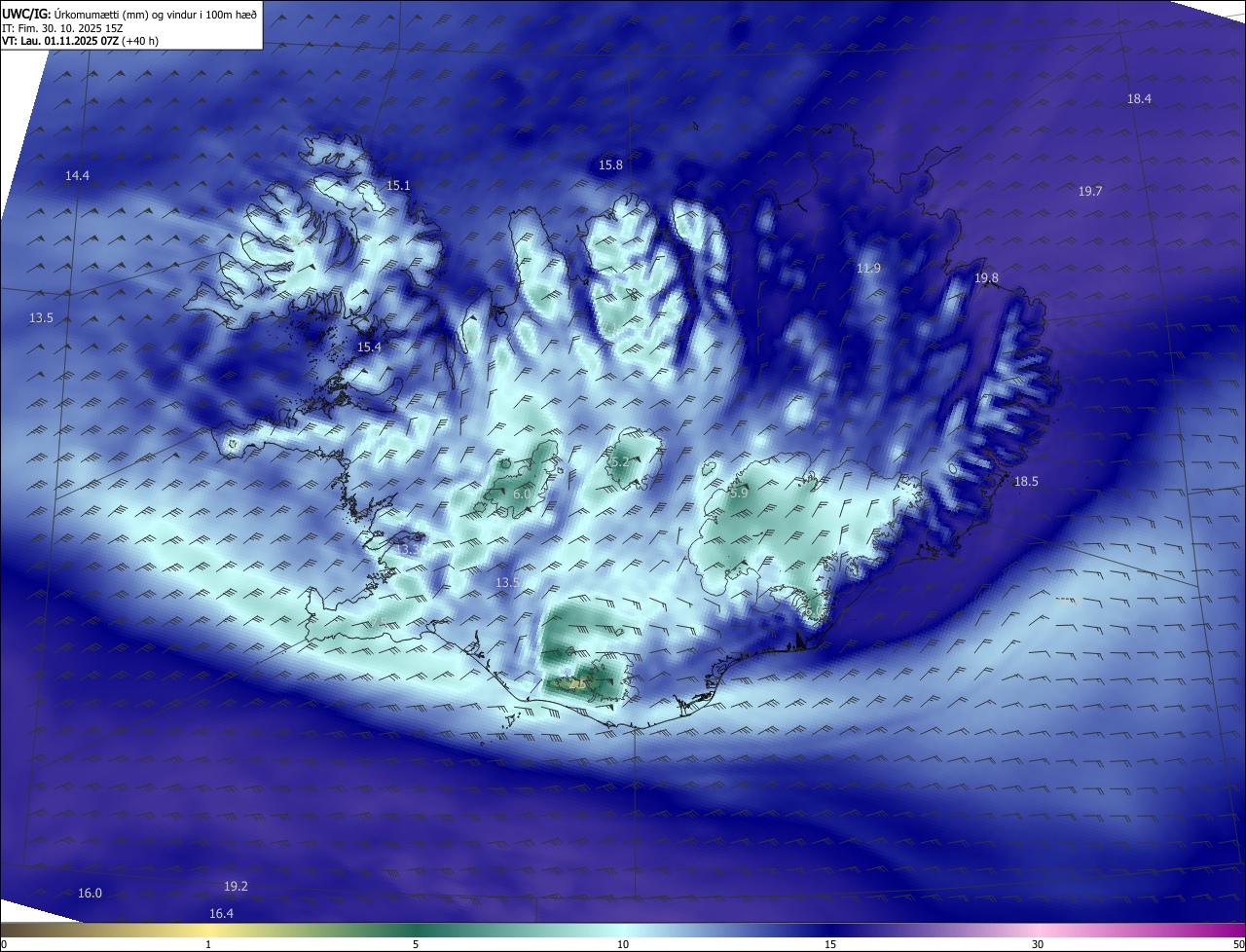
Task: Click the colorbar tick label 50
Action: click(1238, 944)
